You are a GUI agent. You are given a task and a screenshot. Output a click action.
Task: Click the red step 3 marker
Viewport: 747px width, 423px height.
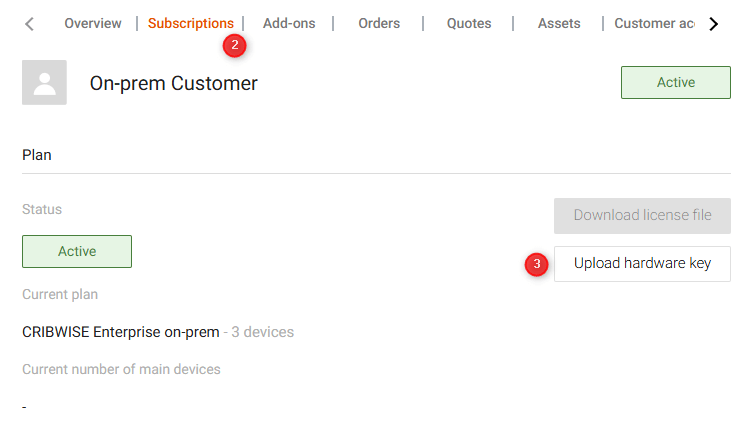537,265
